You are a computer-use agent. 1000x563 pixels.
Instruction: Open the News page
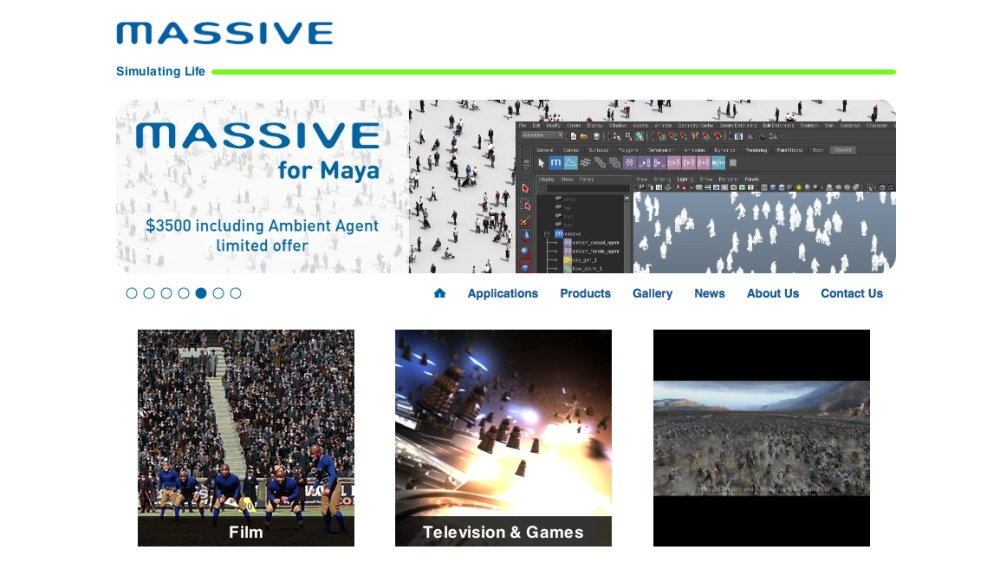709,293
